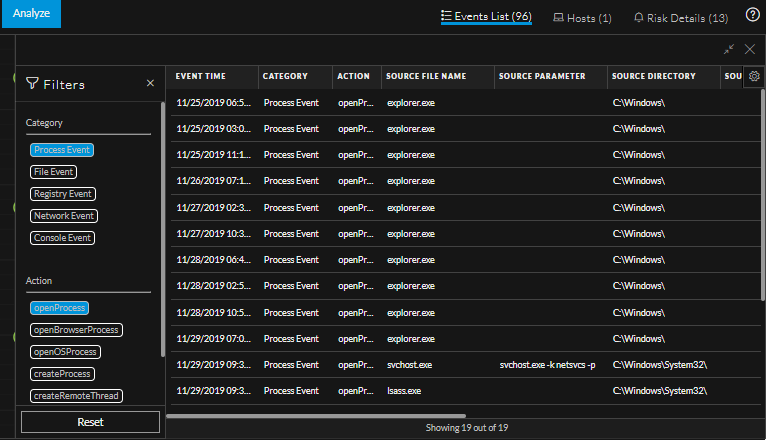Switch to Hosts (1) tab
766x440 pixels.
point(582,18)
